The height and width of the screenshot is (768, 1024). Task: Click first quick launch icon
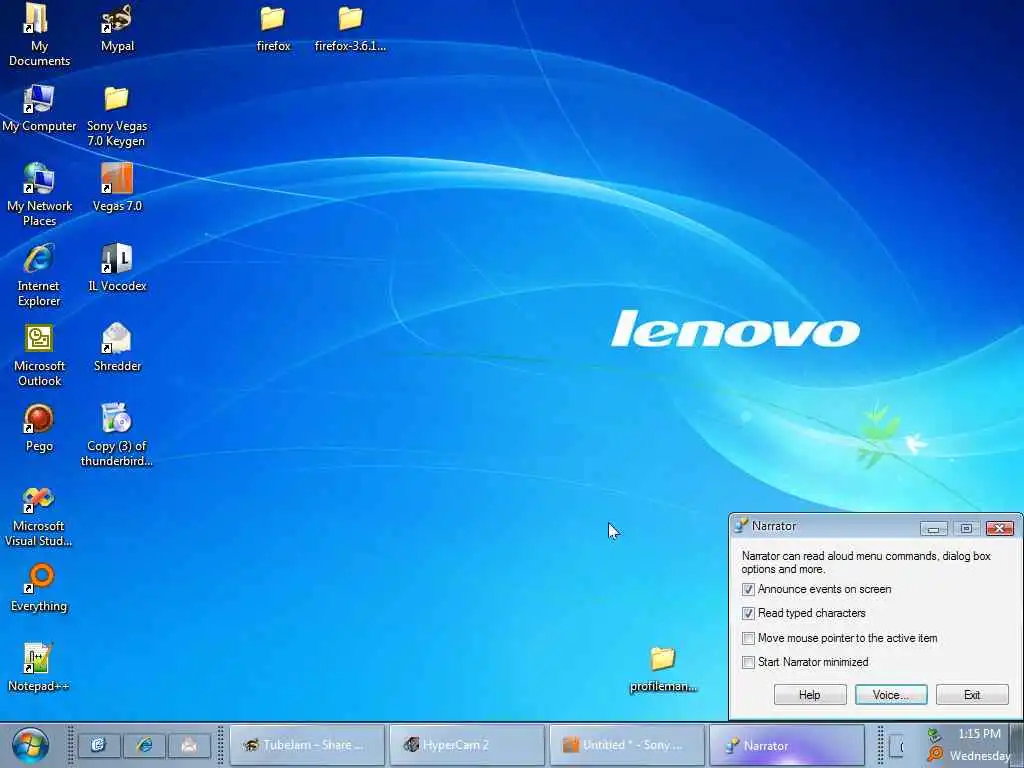tap(99, 745)
